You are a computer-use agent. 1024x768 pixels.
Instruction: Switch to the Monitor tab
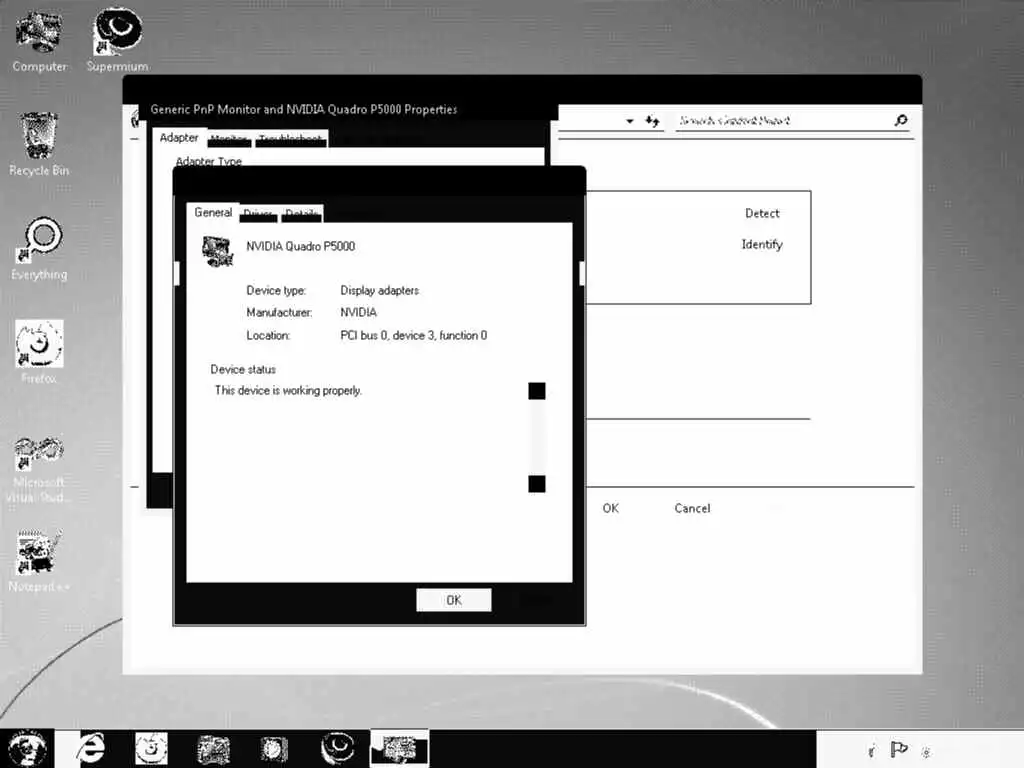tap(229, 139)
